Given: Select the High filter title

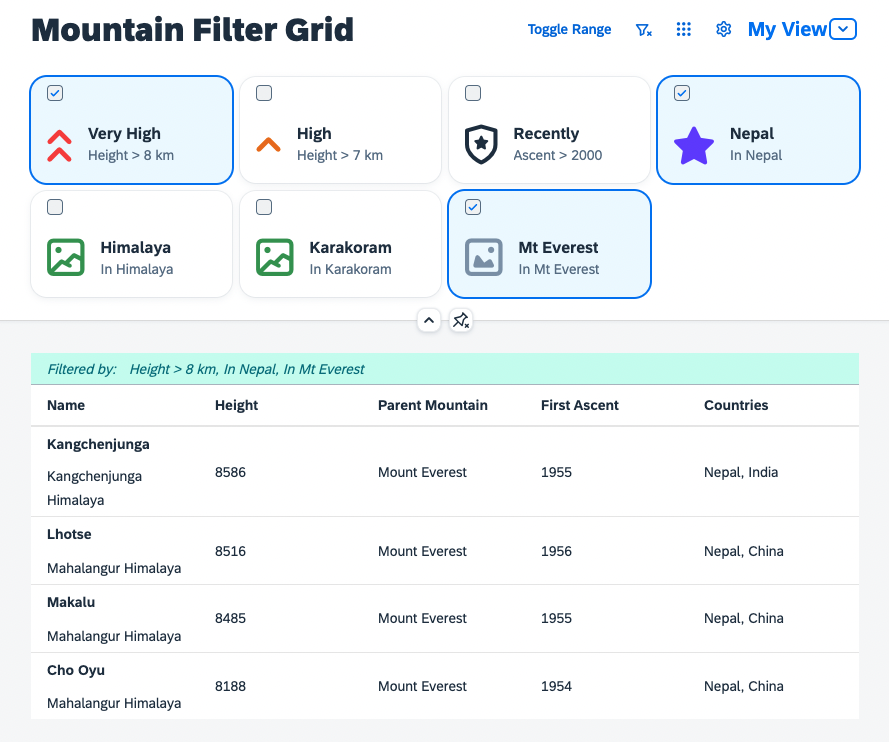Looking at the screenshot, I should click(314, 134).
